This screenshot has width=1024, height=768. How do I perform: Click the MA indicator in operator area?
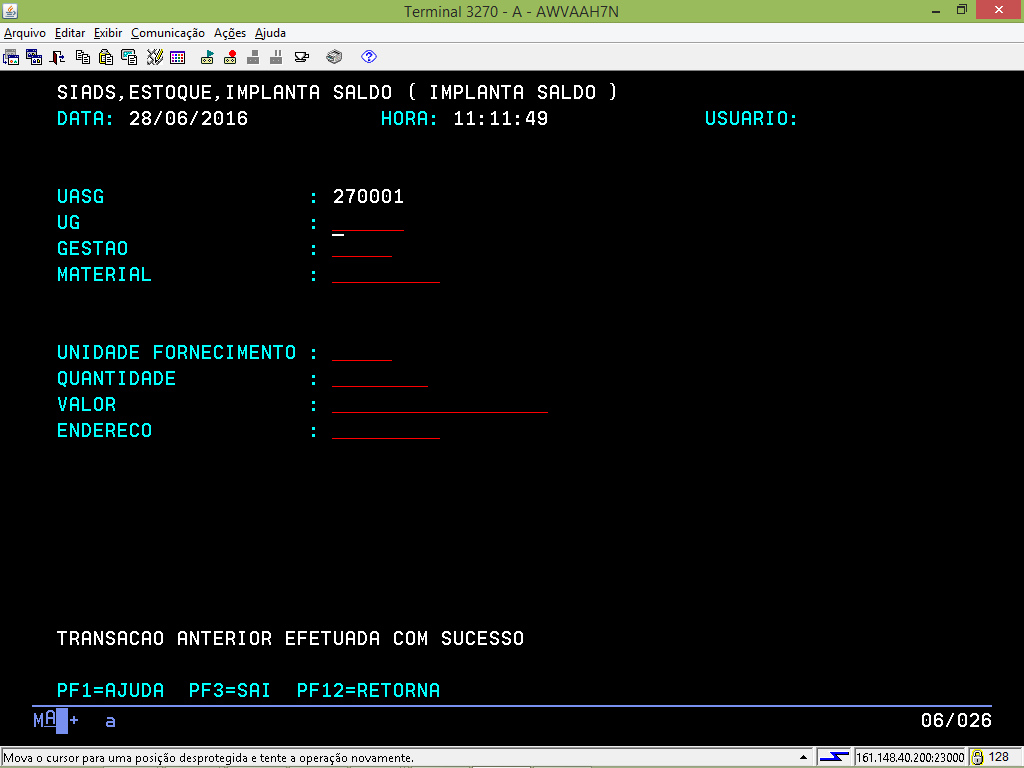(x=45, y=720)
